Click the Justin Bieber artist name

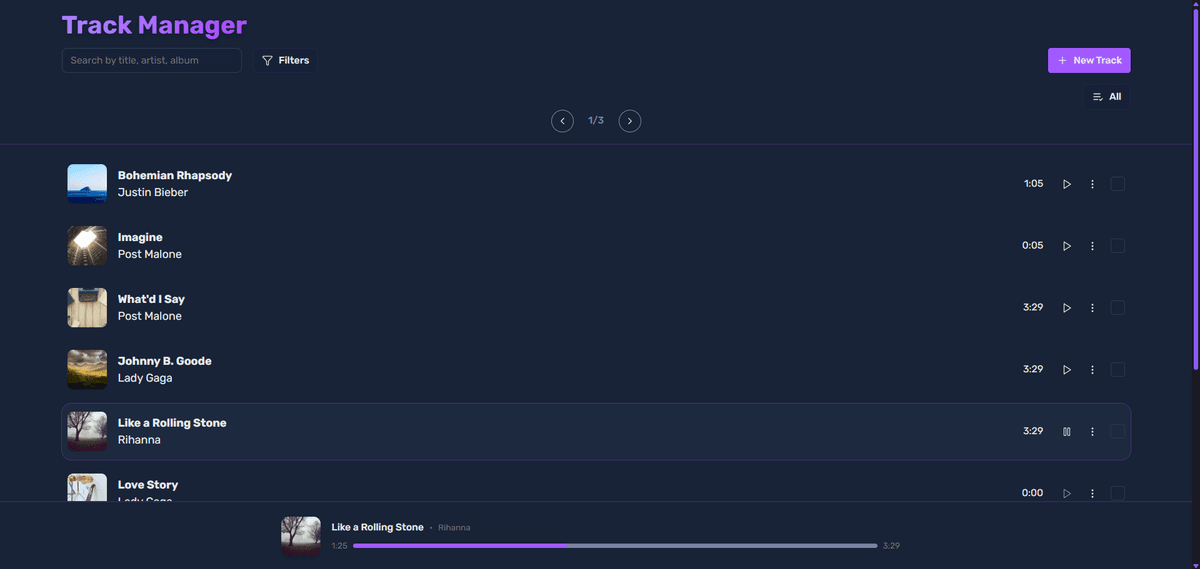point(153,192)
